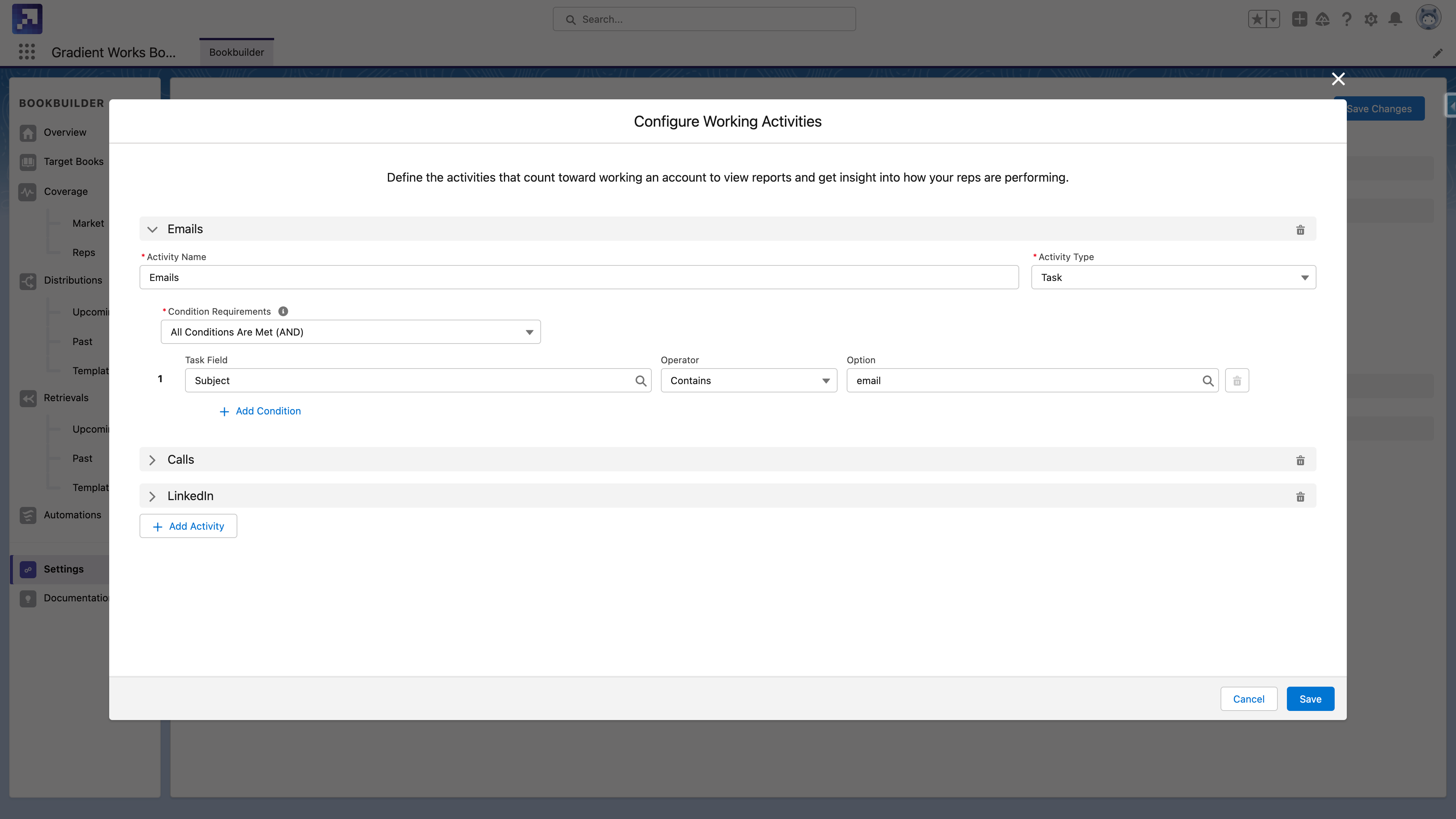Image resolution: width=1456 pixels, height=819 pixels.
Task: Expand the LinkedIn activity section
Action: (152, 496)
